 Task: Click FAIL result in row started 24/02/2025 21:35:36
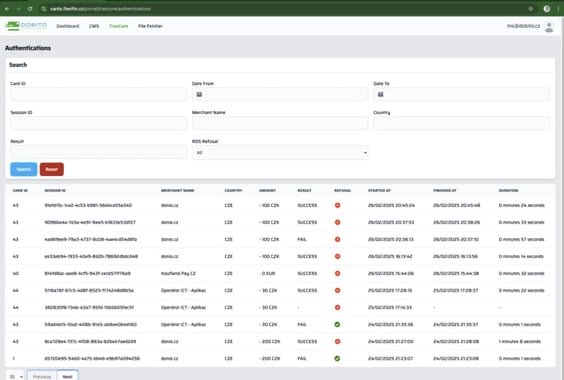[x=302, y=325]
